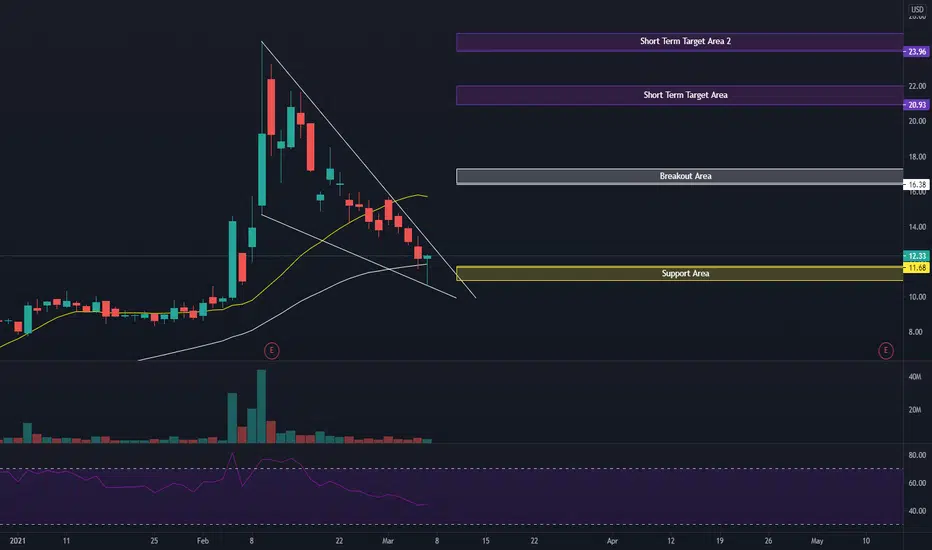Click the 12.33 current price label
Screen dimensions: 932x550
[916, 256]
